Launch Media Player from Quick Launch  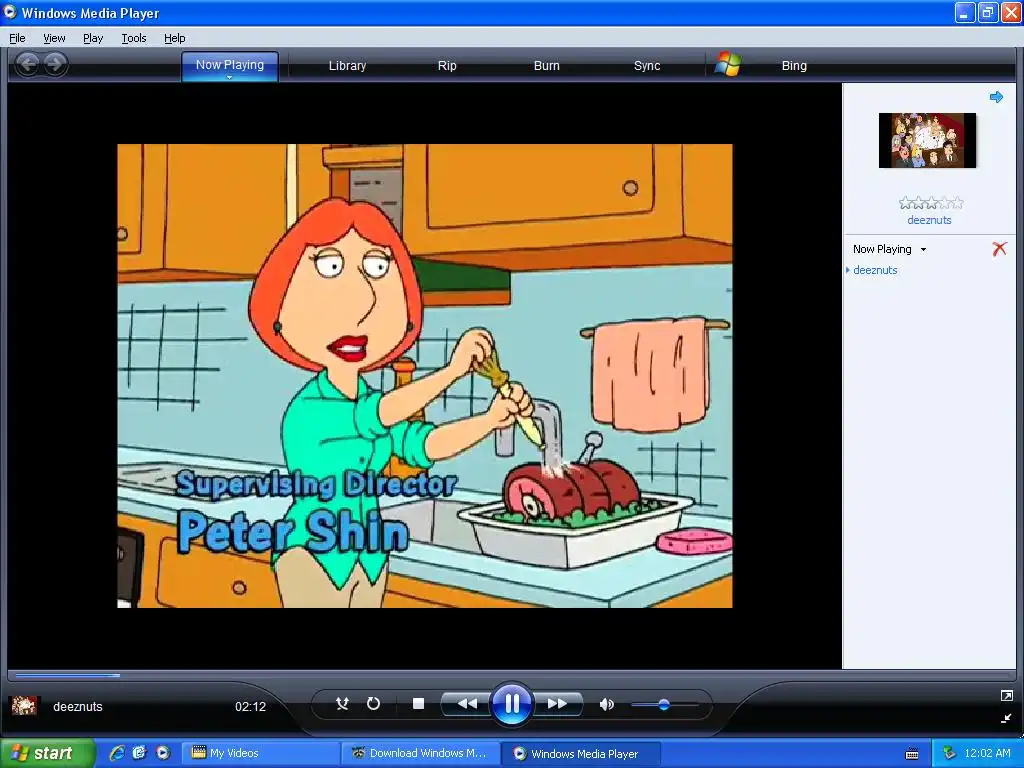point(162,753)
